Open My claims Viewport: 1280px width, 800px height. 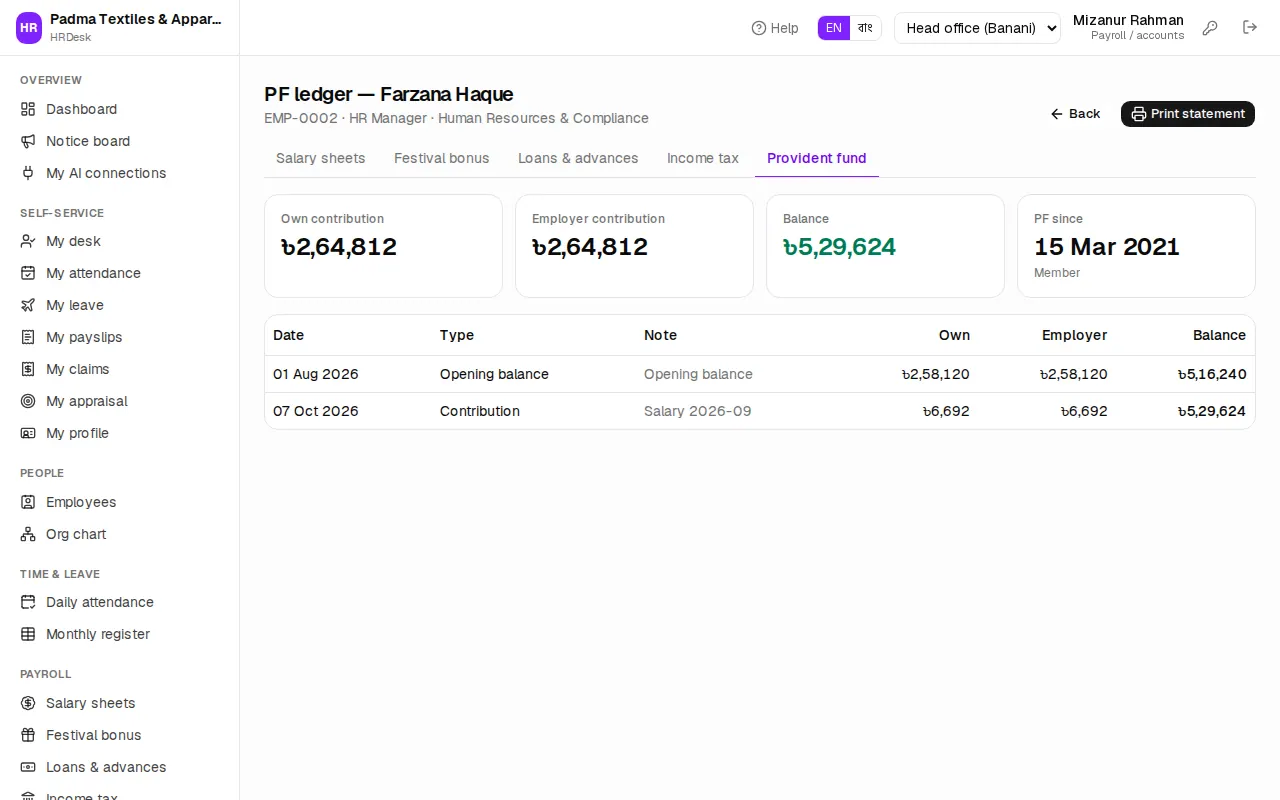click(120, 369)
